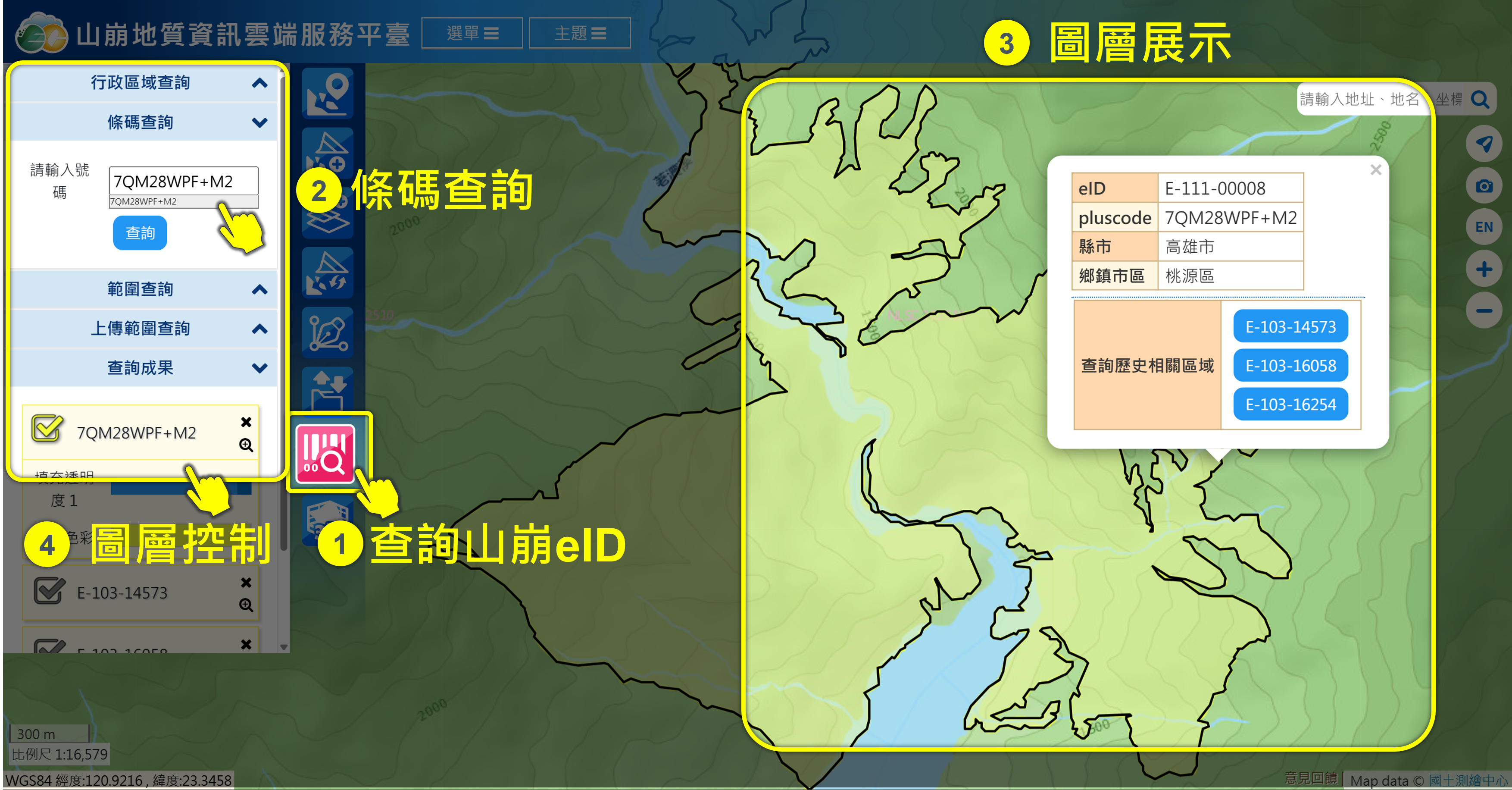
Task: Zoom to layer 7QM28WPF+M2 with magnifier icon
Action: pyautogui.click(x=246, y=445)
